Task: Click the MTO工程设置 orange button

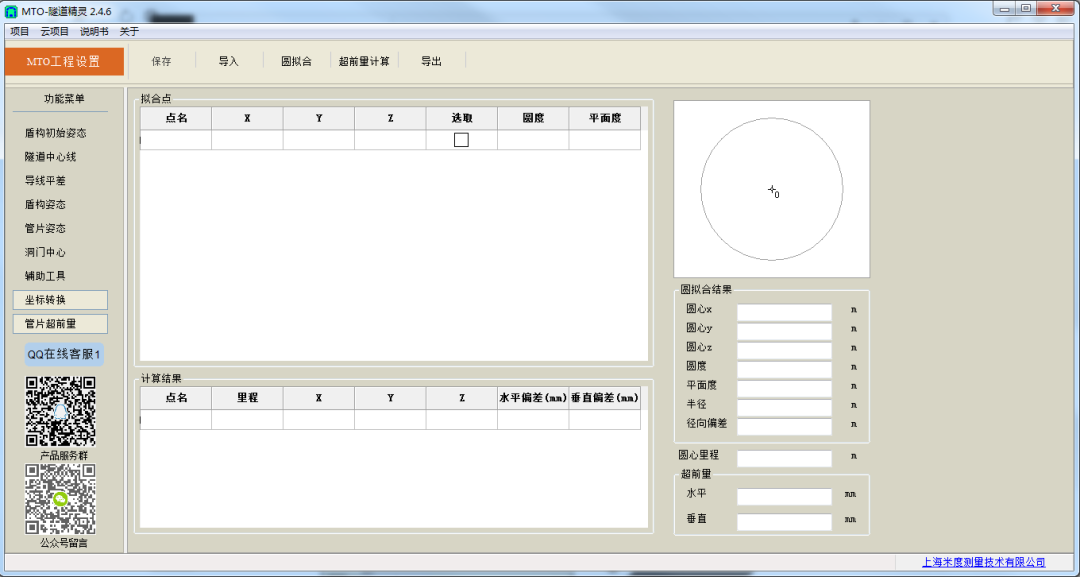Action: pyautogui.click(x=64, y=61)
